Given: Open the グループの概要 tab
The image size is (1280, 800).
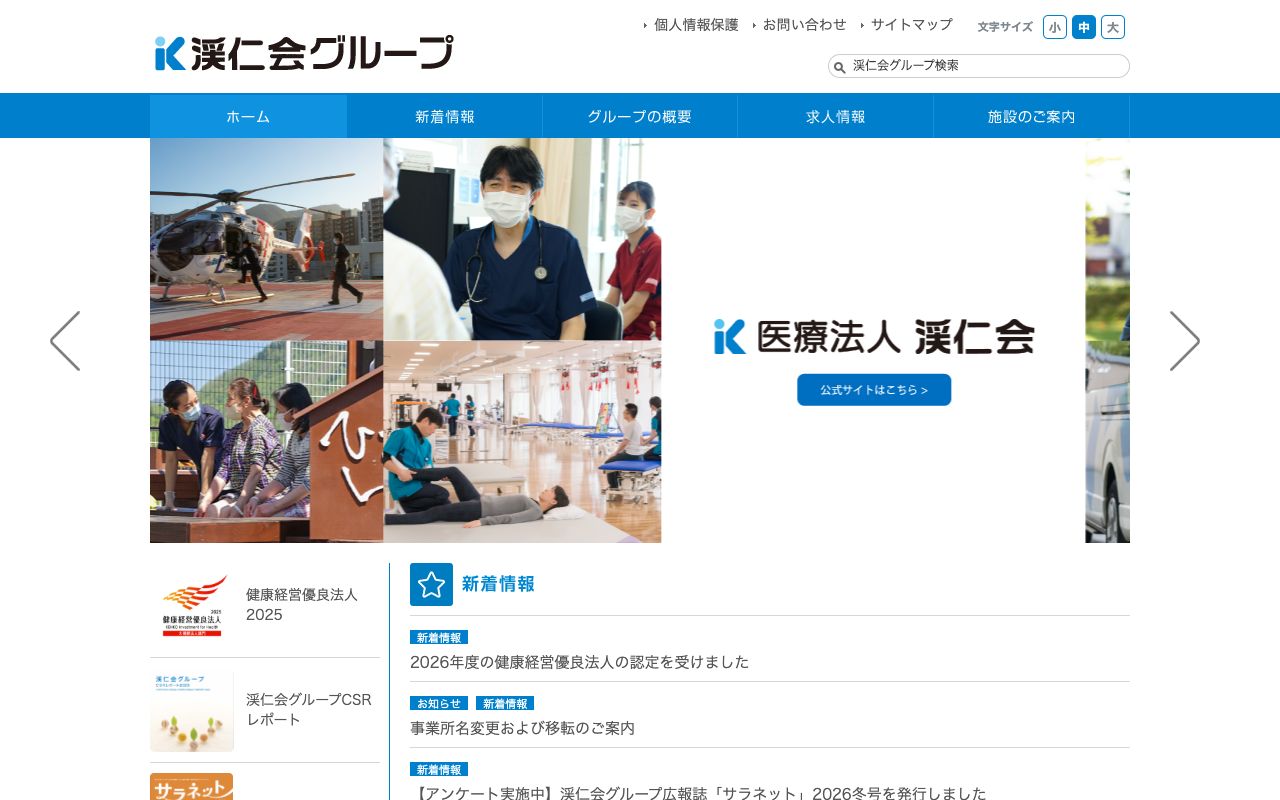Looking at the screenshot, I should pyautogui.click(x=640, y=116).
